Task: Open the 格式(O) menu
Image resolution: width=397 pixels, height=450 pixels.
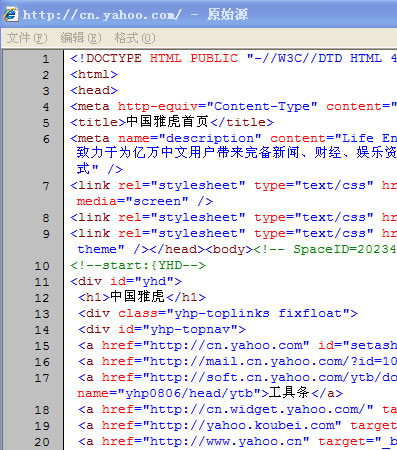Action: click(135, 38)
